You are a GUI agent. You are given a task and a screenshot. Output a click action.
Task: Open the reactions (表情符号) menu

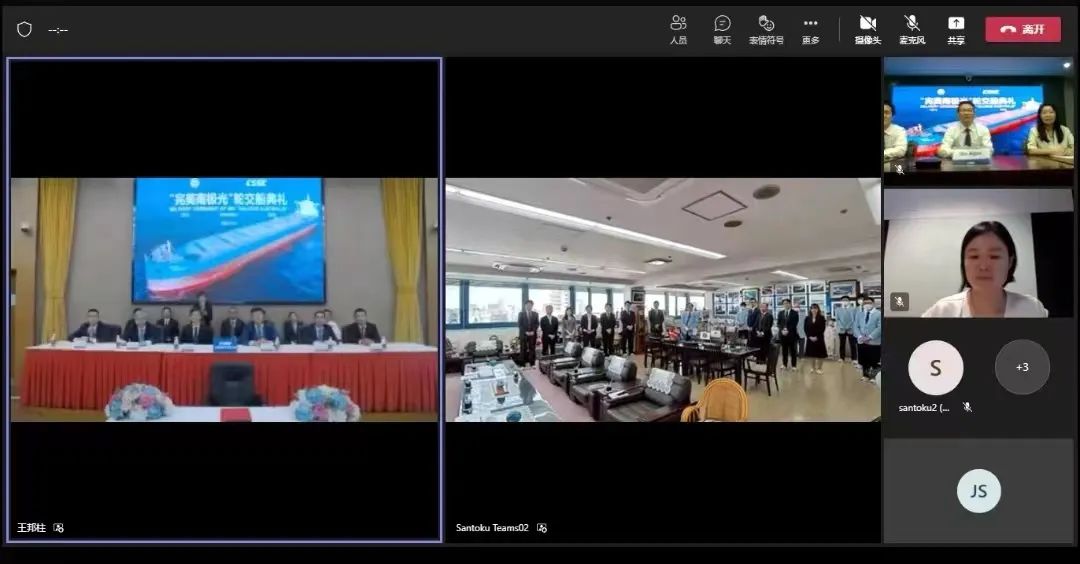point(766,28)
